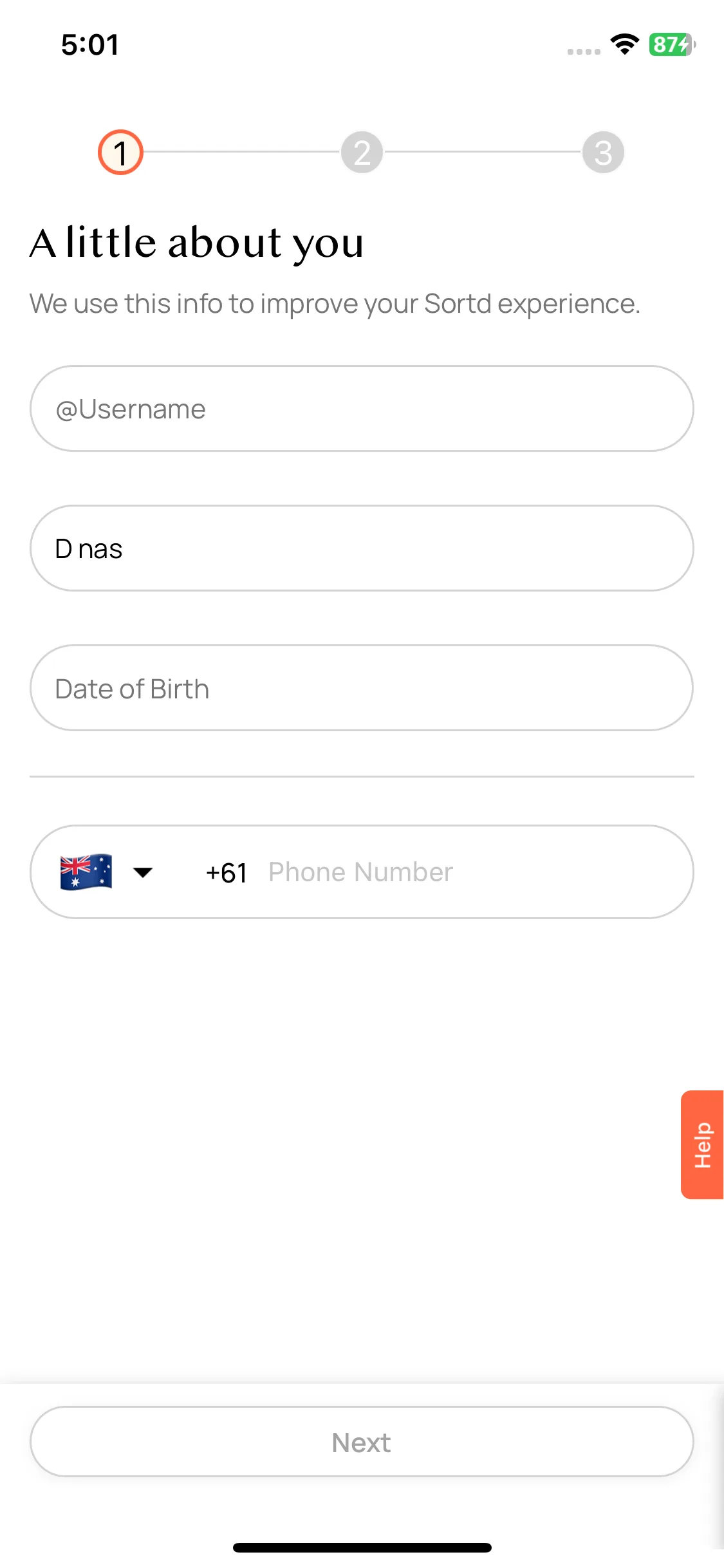Check the Wi-Fi status icon
This screenshot has height=1568, width=724.
[x=625, y=44]
